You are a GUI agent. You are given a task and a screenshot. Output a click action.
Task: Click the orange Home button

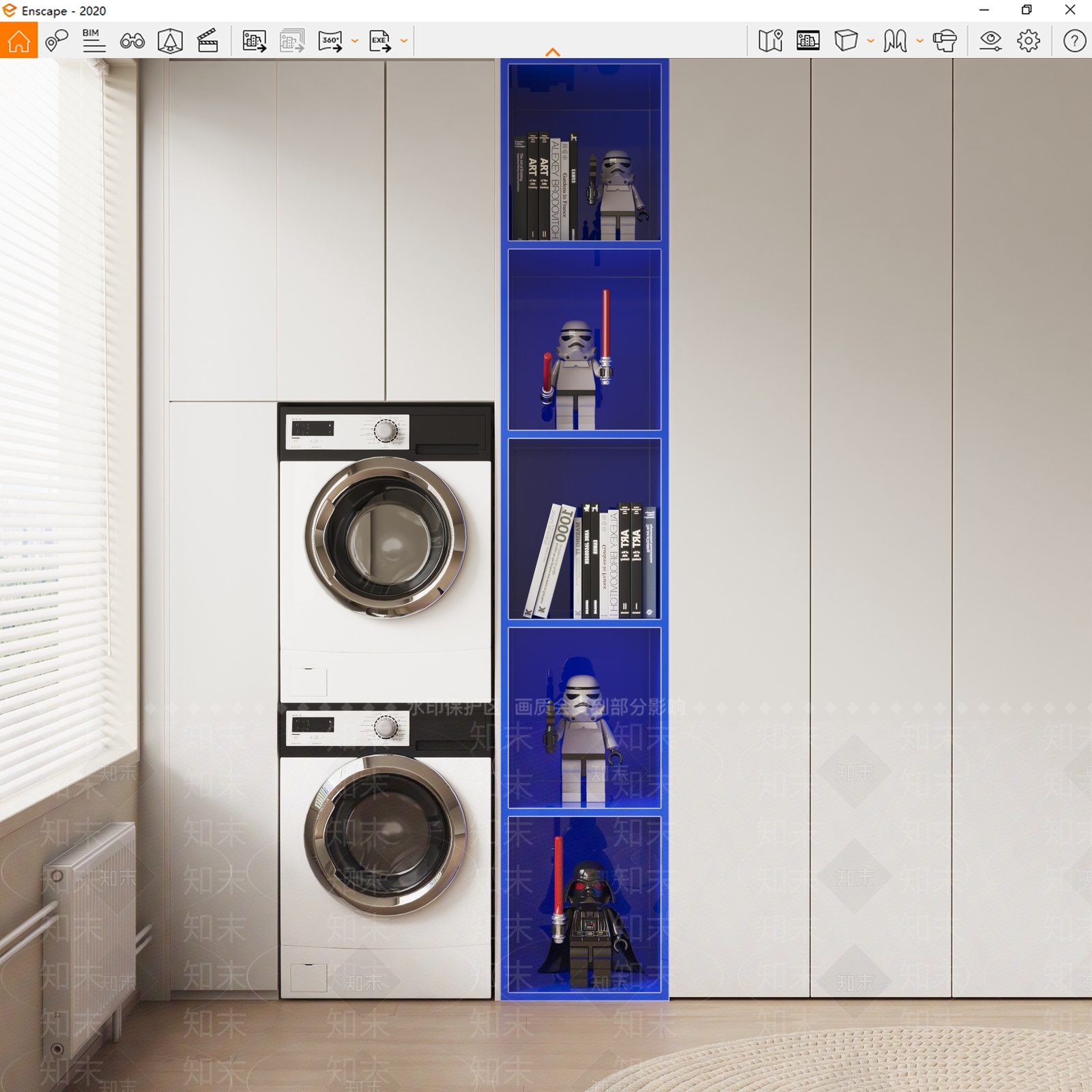pyautogui.click(x=18, y=40)
